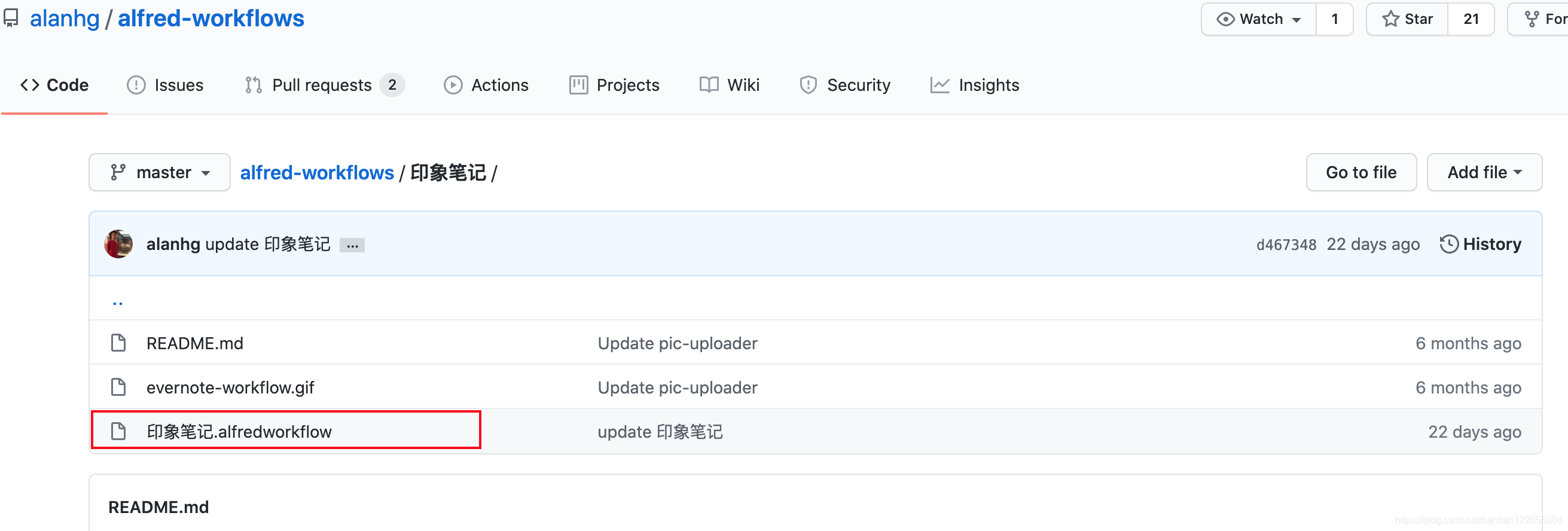This screenshot has width=1568, height=531.
Task: Open the Security tab
Action: (x=845, y=86)
